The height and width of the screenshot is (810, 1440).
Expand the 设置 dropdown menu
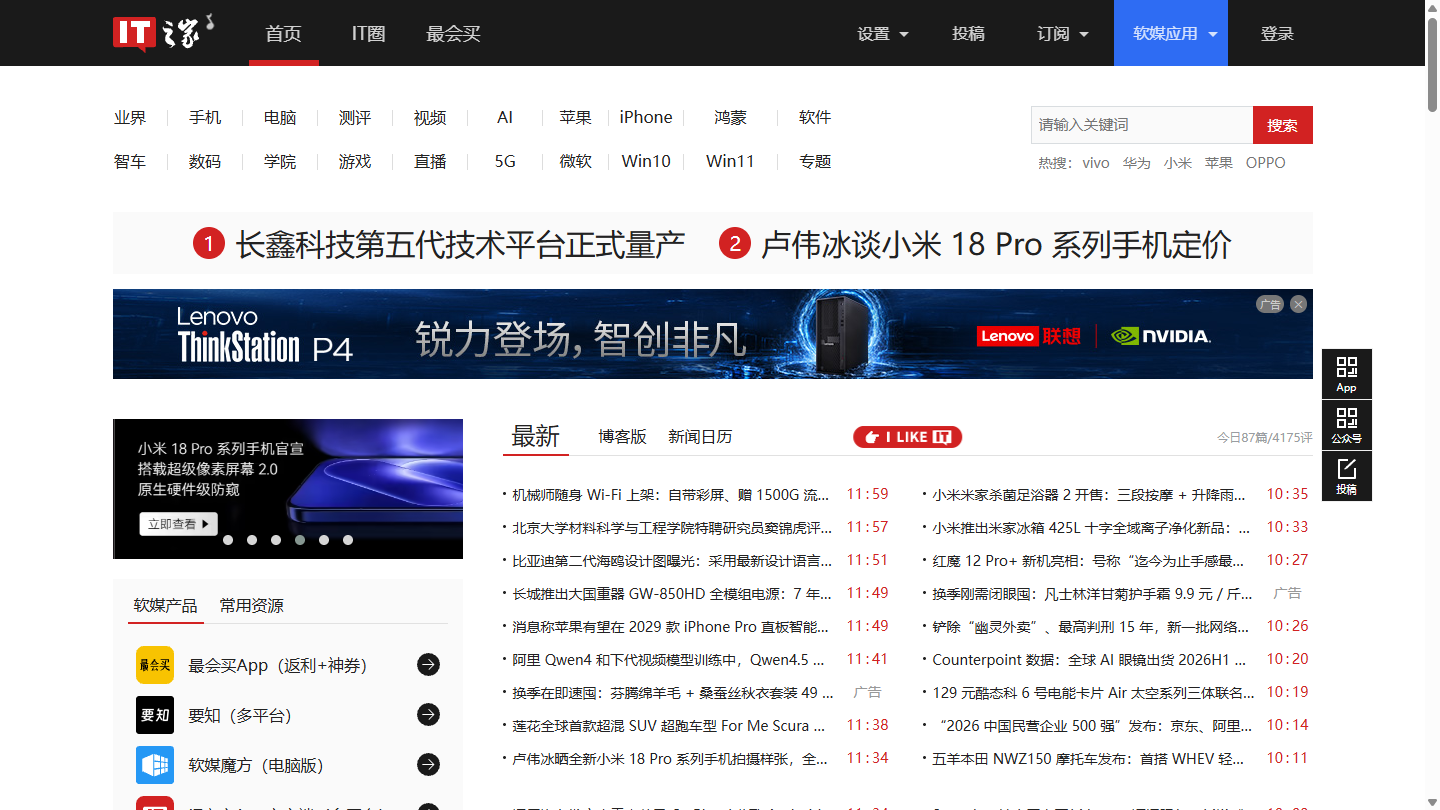point(883,33)
